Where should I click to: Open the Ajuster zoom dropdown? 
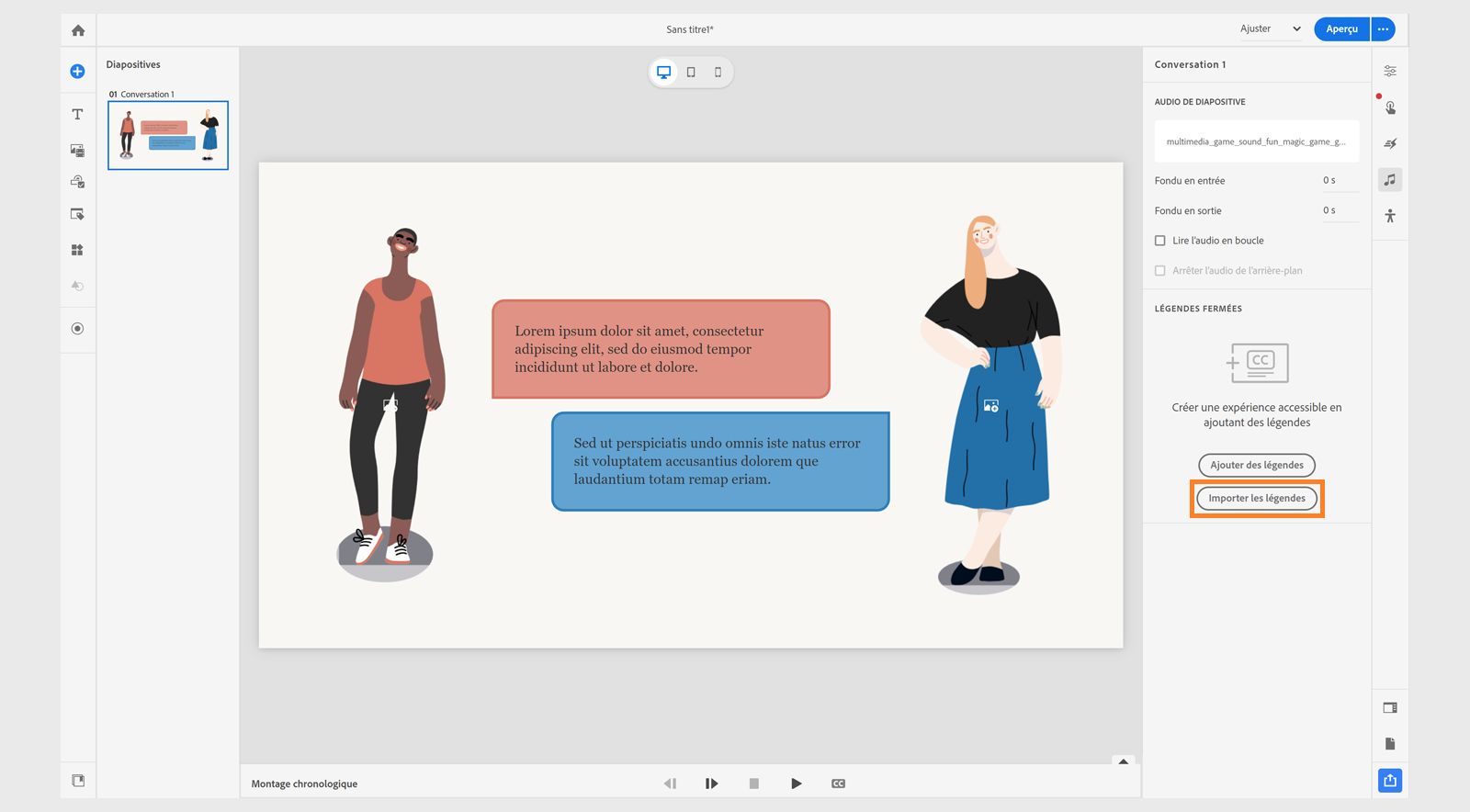click(1271, 29)
